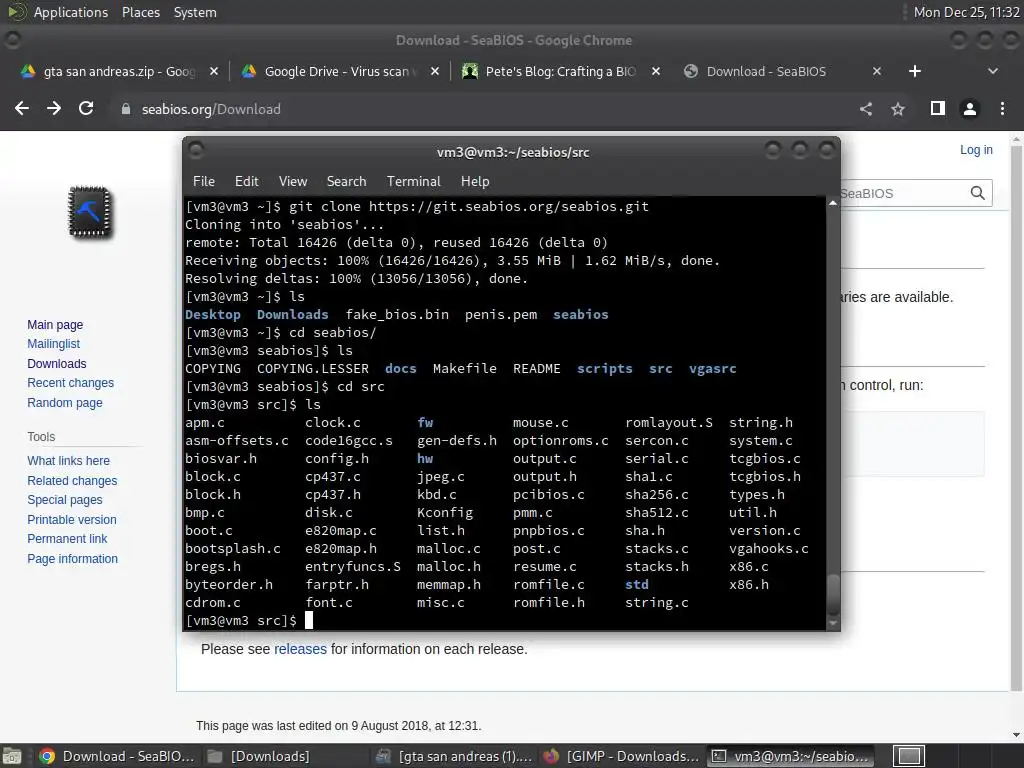This screenshot has width=1024, height=768.
Task: Click Show Desktop icon in taskbar
Action: click(x=11, y=756)
